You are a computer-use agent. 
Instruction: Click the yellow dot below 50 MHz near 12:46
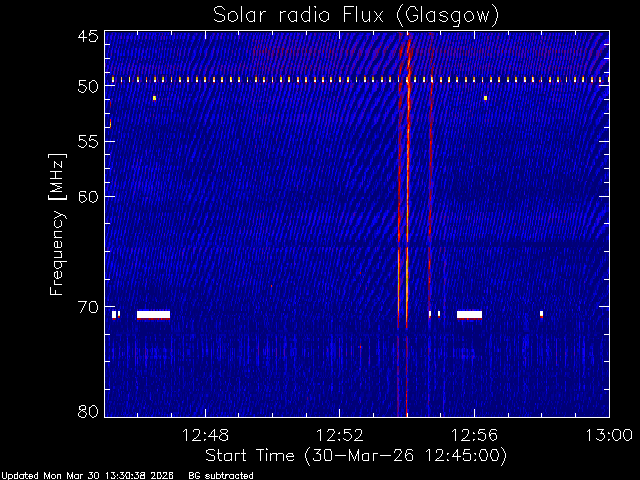(154, 98)
